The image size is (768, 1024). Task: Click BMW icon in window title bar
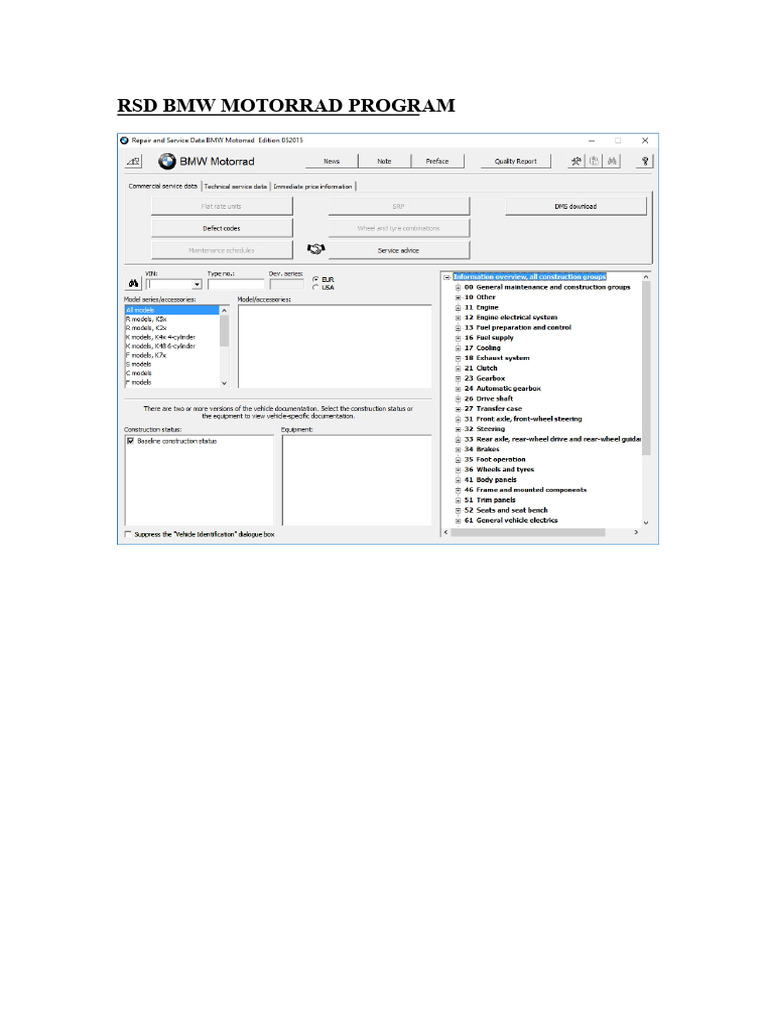(124, 140)
